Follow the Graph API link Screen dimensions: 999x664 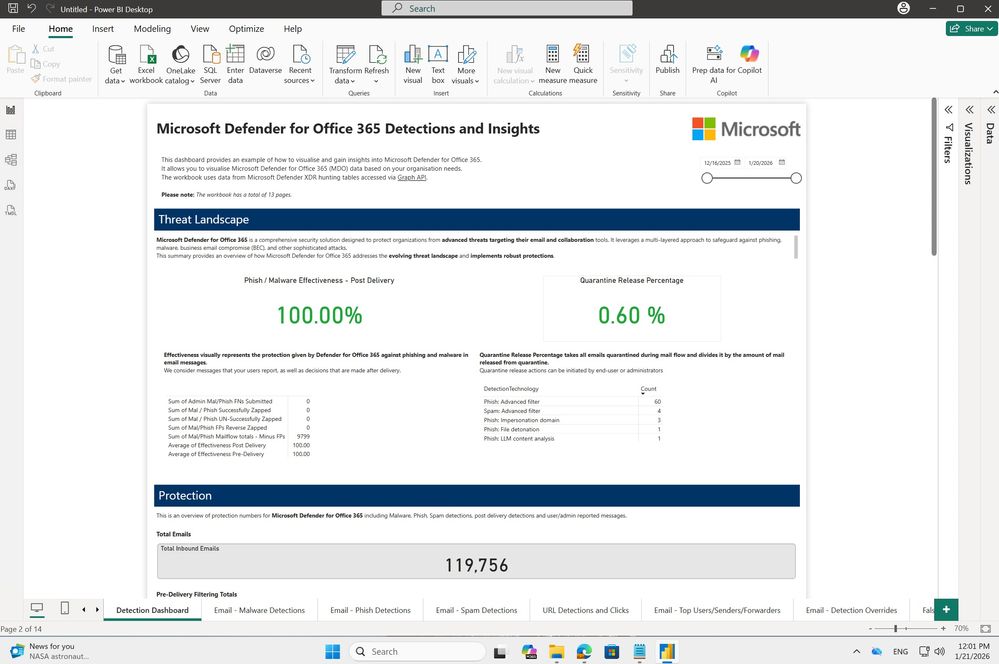point(412,177)
